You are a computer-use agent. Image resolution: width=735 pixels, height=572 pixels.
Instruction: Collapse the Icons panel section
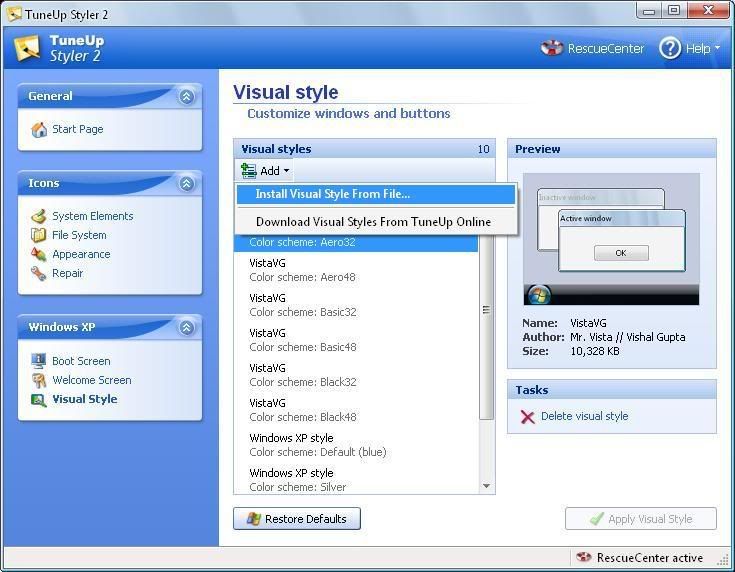tap(186, 184)
